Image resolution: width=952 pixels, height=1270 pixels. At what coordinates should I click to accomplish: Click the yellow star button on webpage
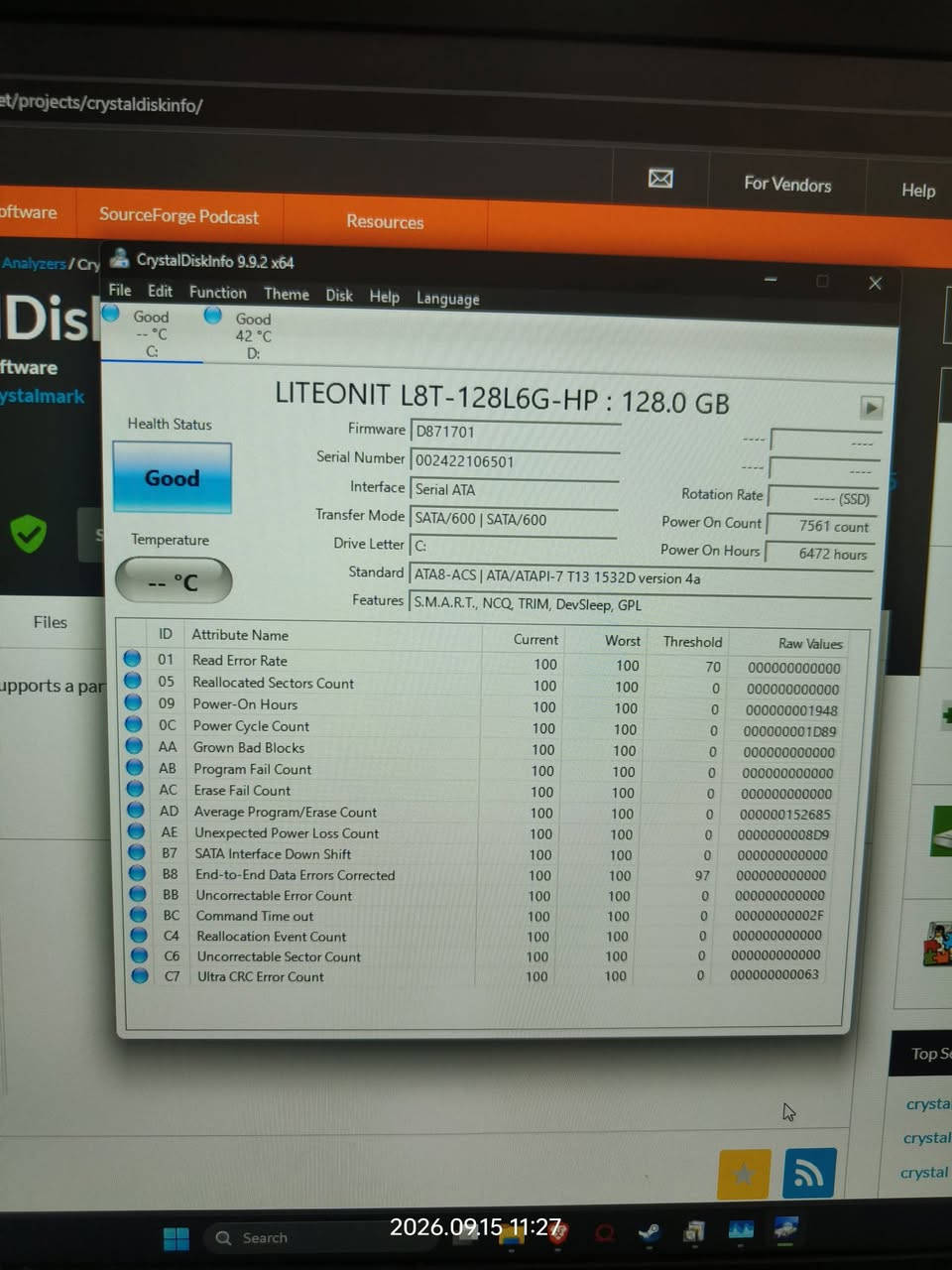[744, 1175]
